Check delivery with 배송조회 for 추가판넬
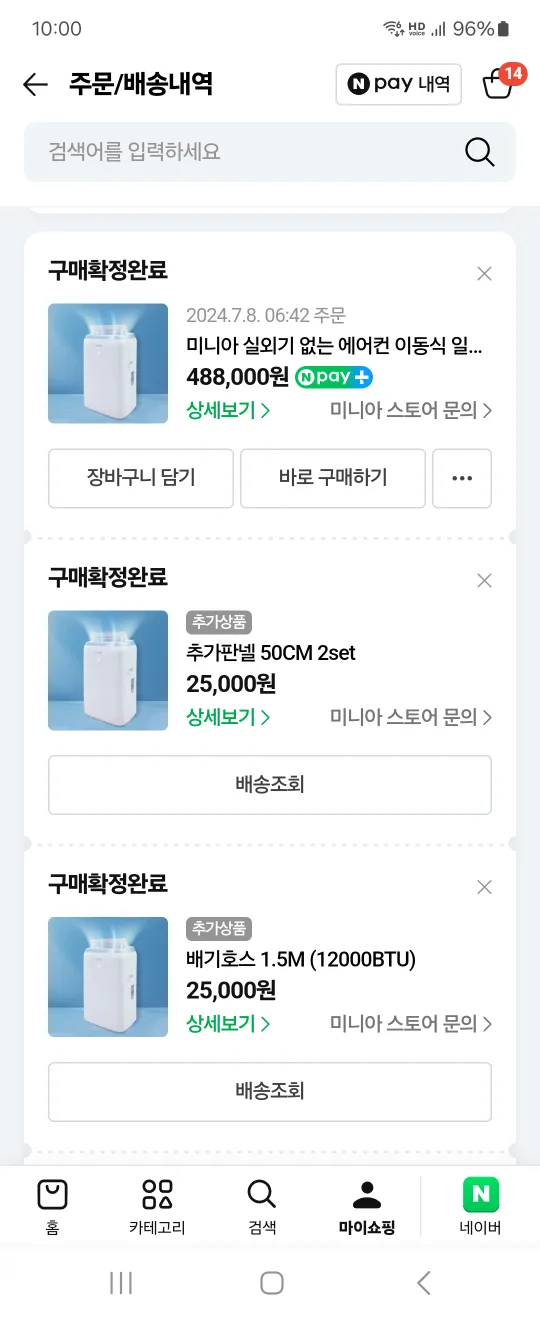540x1320 pixels. 270,785
